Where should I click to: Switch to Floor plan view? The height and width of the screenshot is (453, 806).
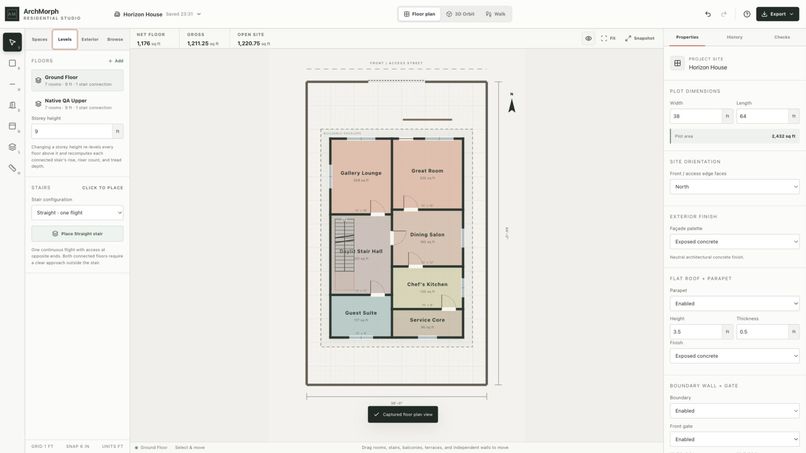pyautogui.click(x=419, y=14)
